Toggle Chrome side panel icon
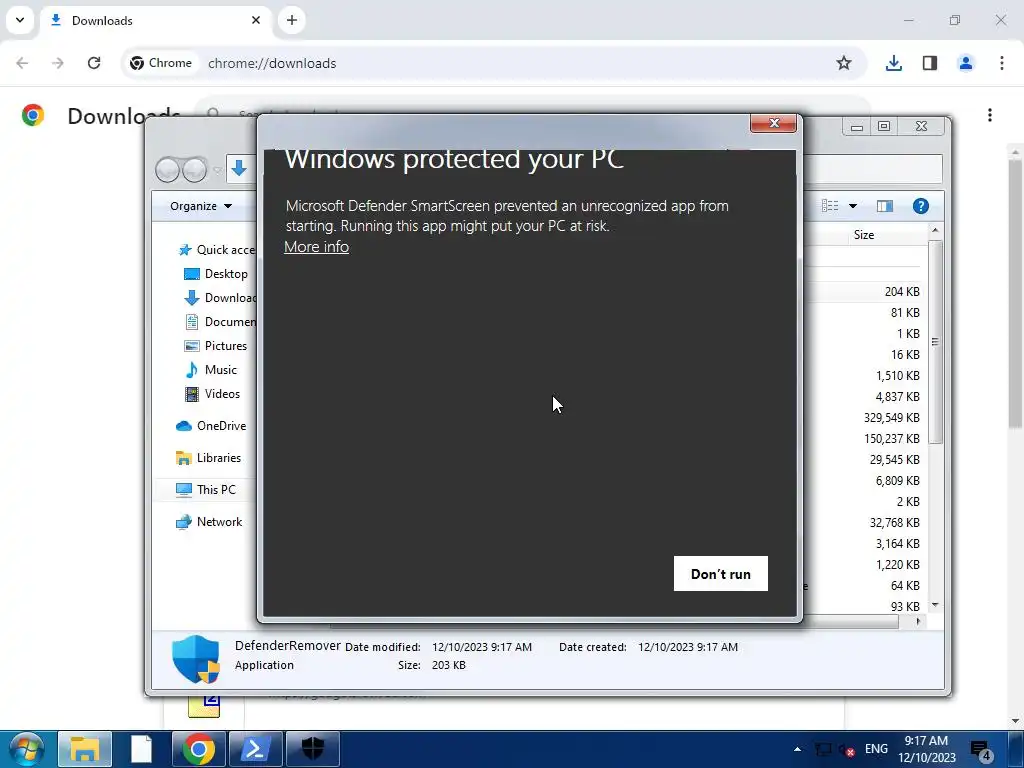Viewport: 1024px width, 768px height. pyautogui.click(x=930, y=63)
